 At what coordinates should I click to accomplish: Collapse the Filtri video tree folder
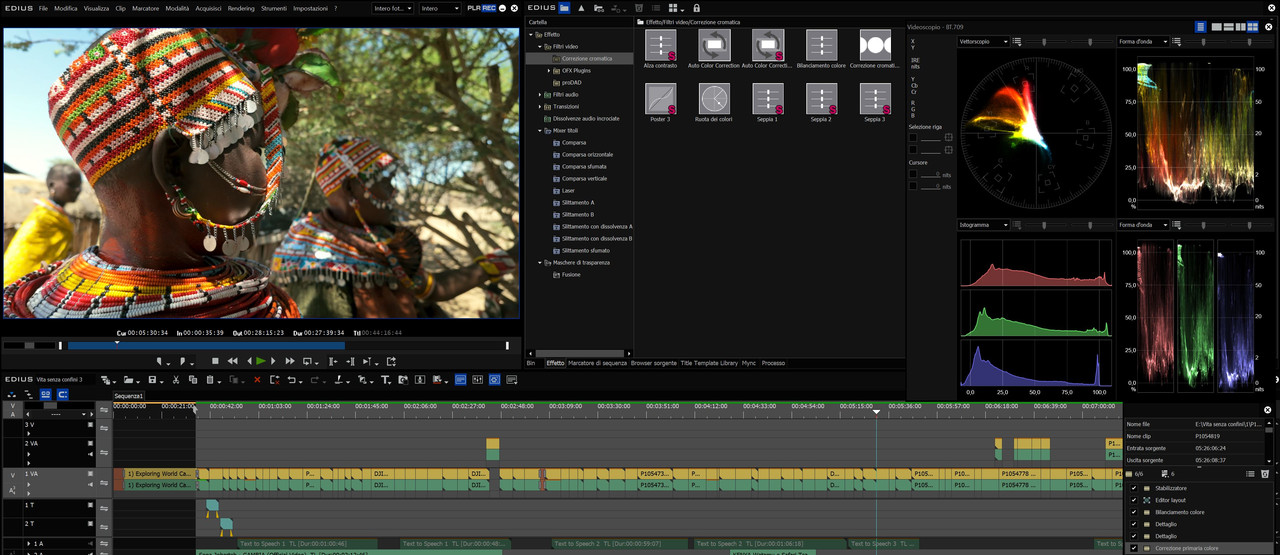coord(540,47)
